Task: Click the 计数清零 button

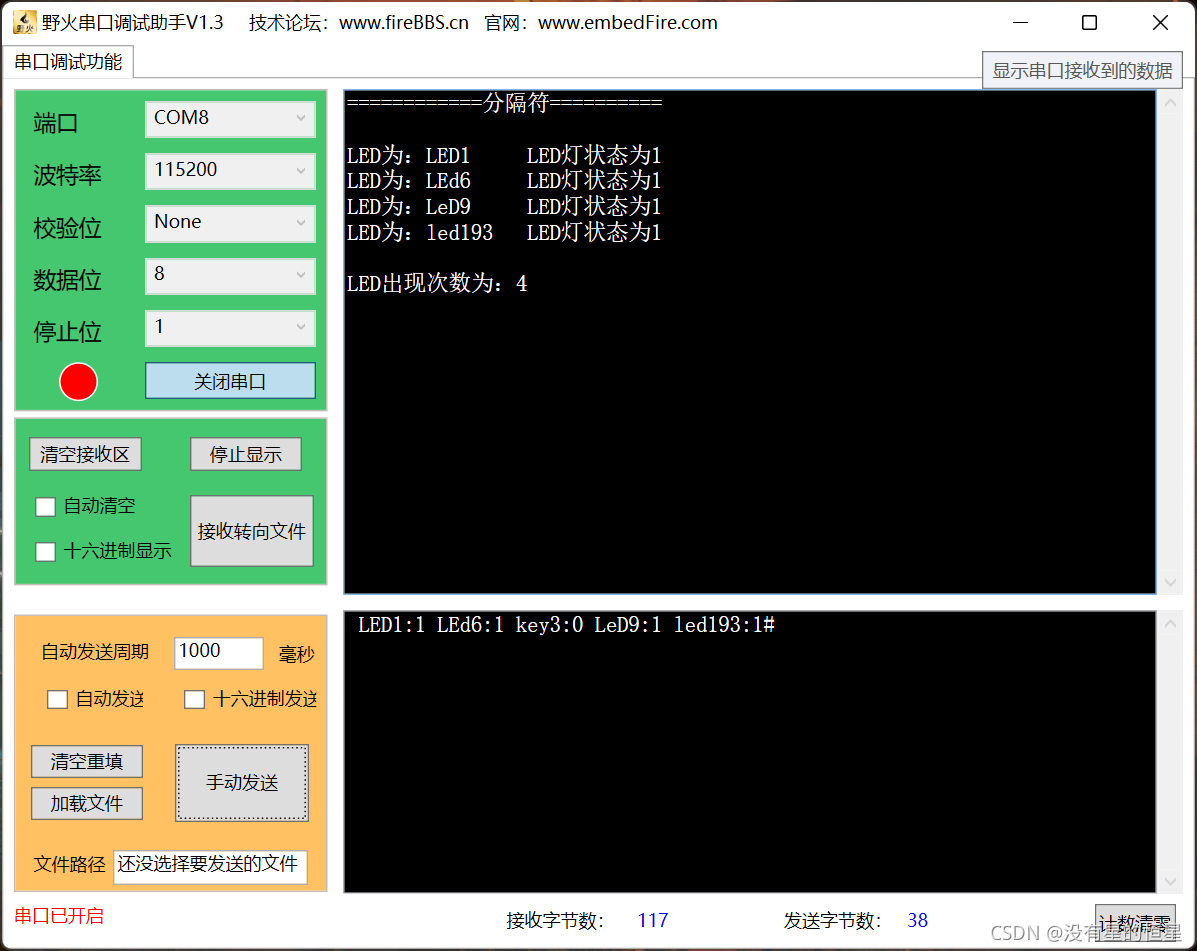Action: tap(1135, 924)
